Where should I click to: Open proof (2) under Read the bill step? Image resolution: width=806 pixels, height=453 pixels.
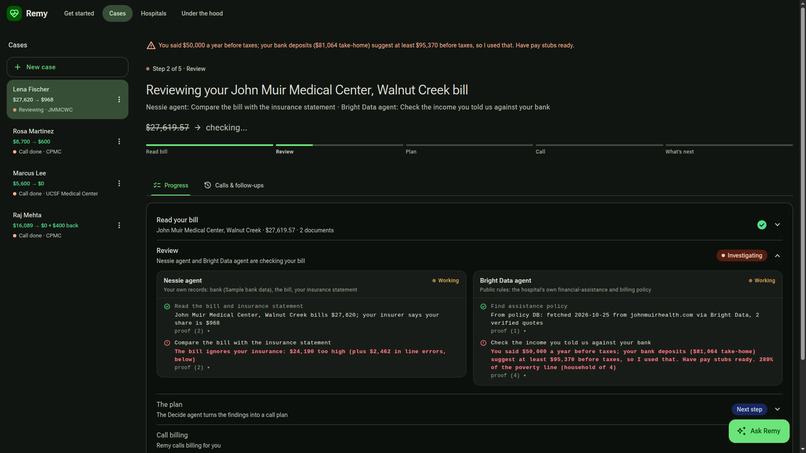192,331
